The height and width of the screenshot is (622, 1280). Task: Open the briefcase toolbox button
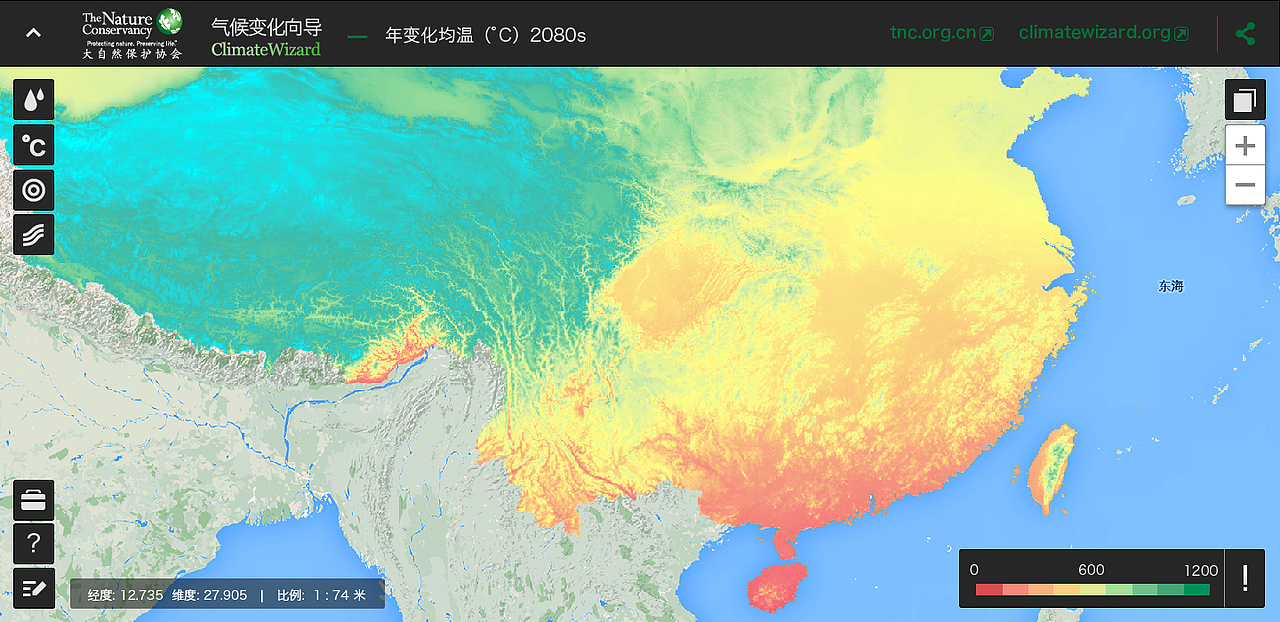click(x=34, y=500)
